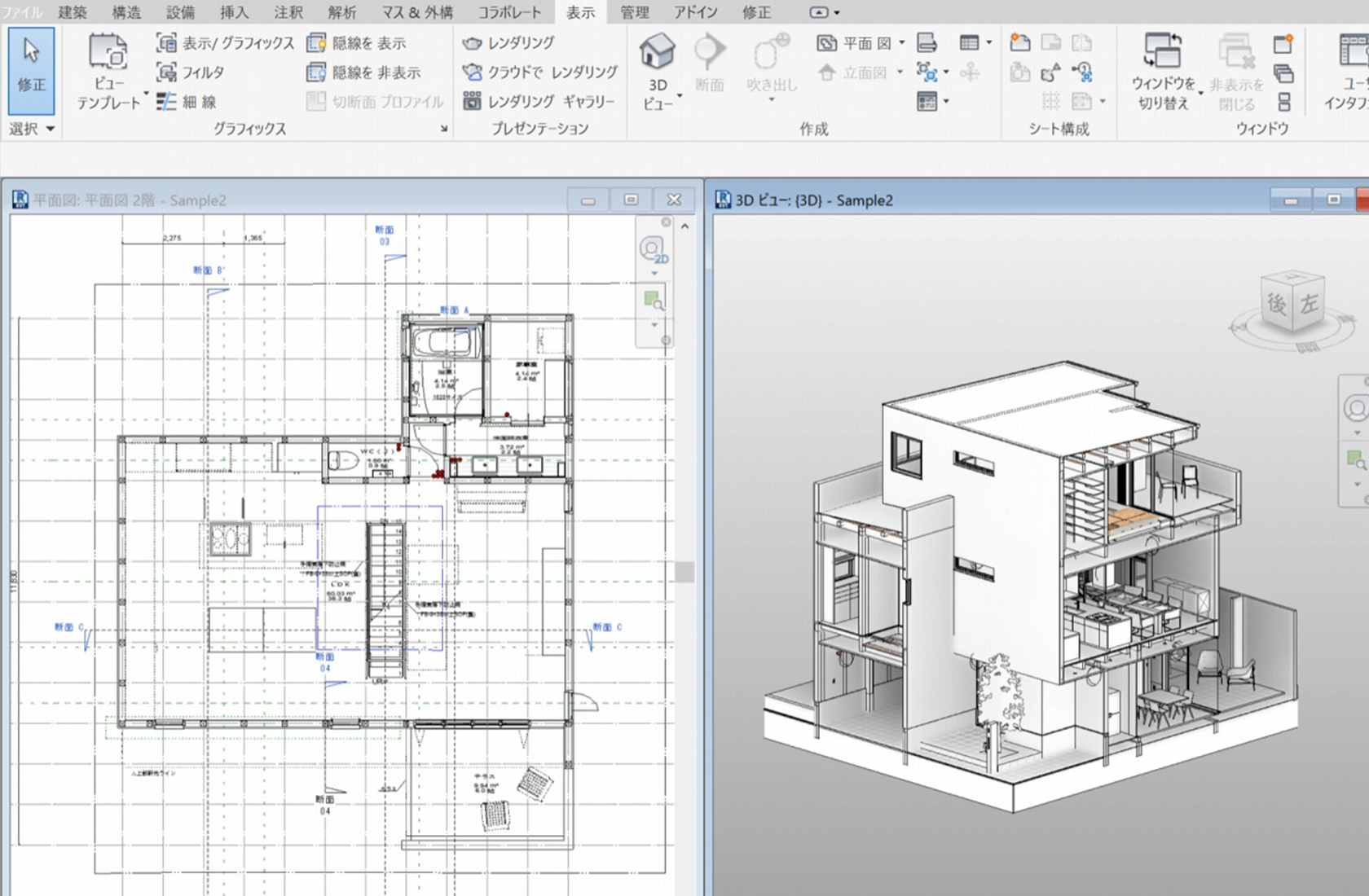
Task: Close the navigation bar in floor plan view
Action: pyautogui.click(x=666, y=222)
